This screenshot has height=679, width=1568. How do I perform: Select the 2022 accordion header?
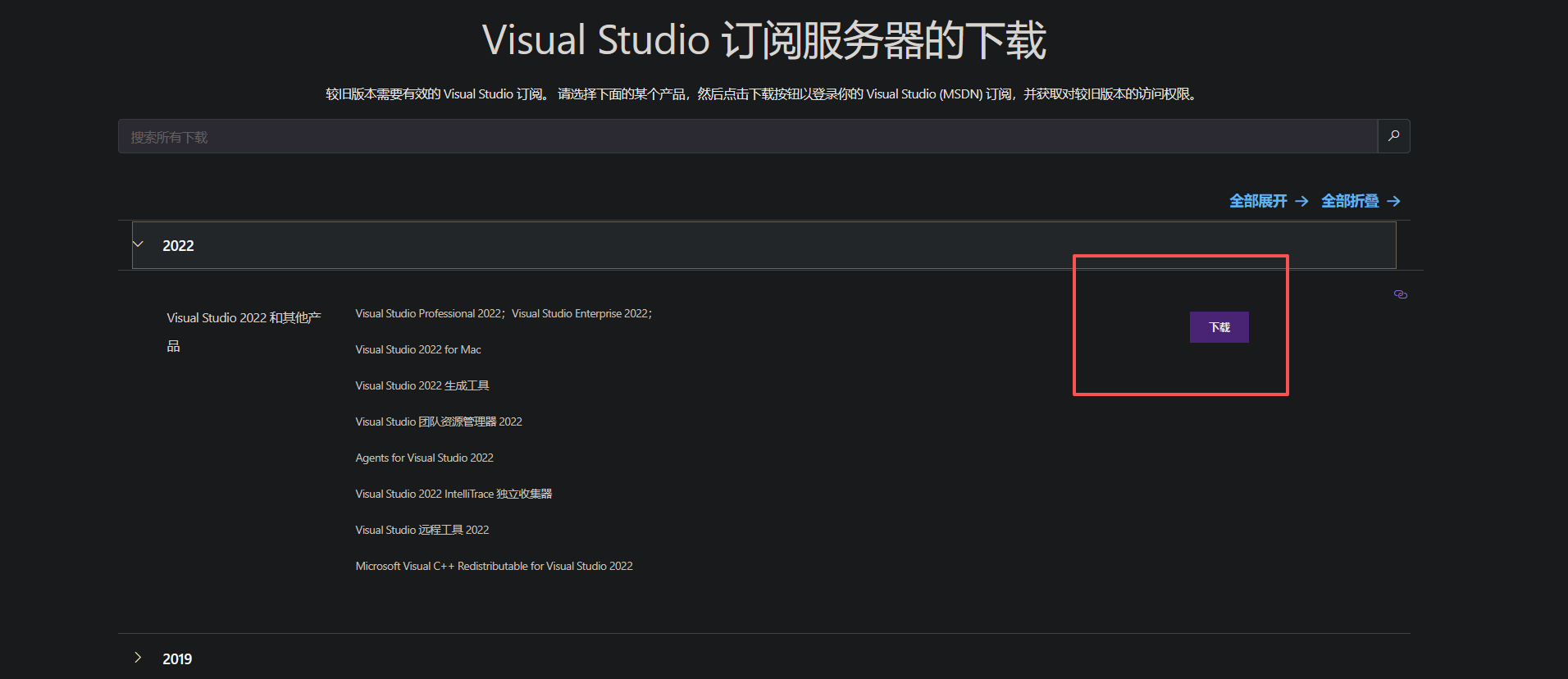coord(764,245)
